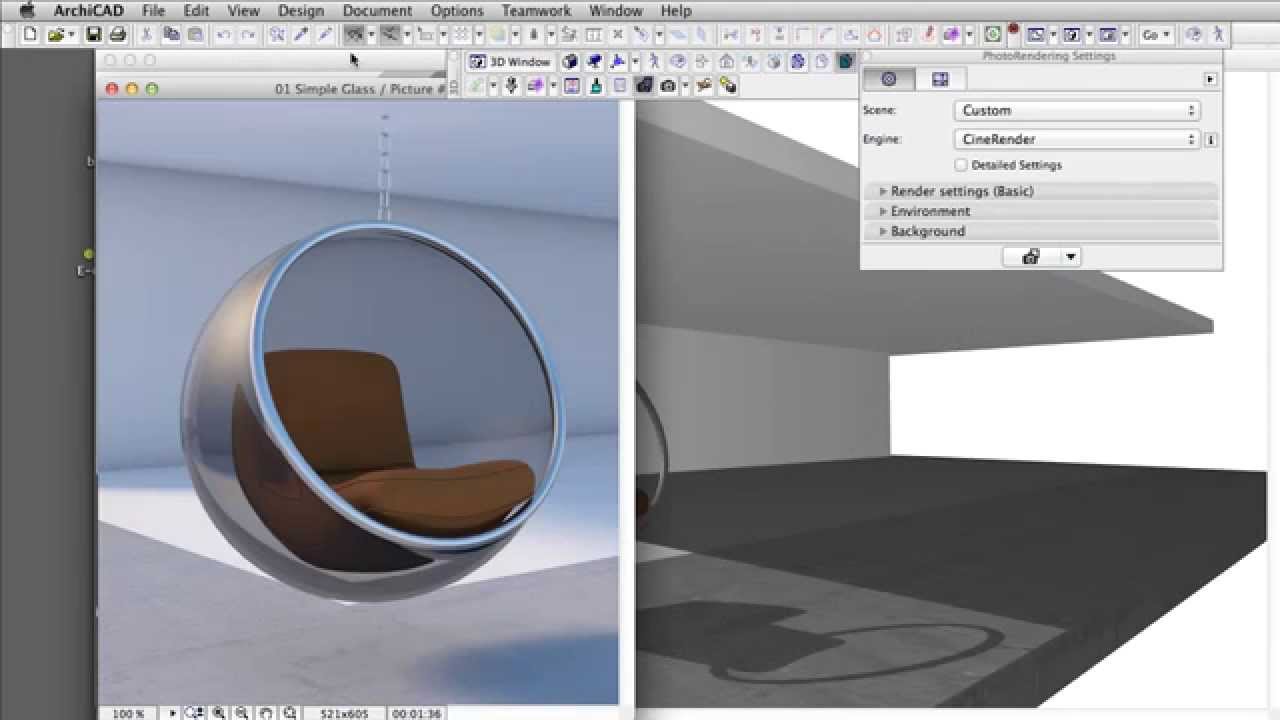Screen dimensions: 1280x720
Task: Click the Print icon in the toolbar
Action: [117, 34]
